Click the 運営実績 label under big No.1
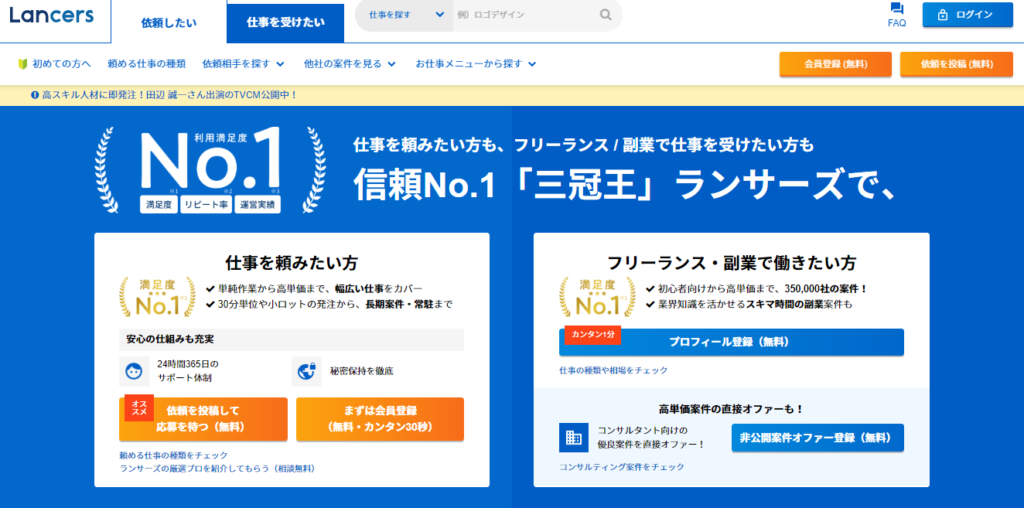Image resolution: width=1024 pixels, height=508 pixels. click(x=257, y=204)
